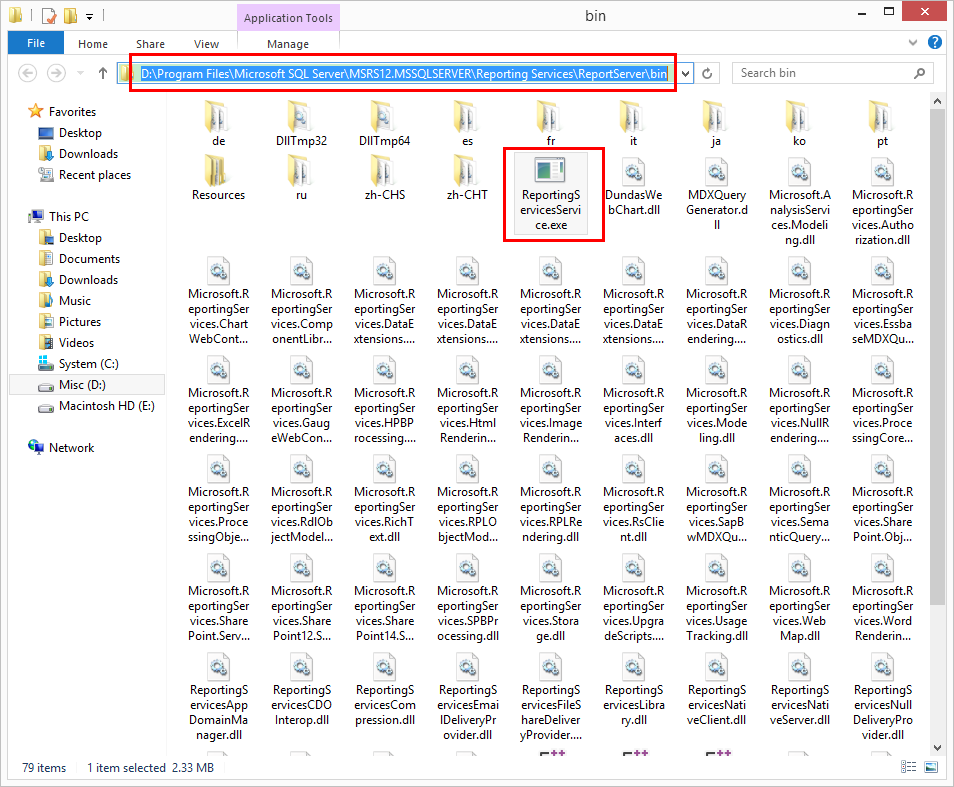Open the zh-CHT folder icon
The width and height of the screenshot is (954, 787).
(x=467, y=170)
